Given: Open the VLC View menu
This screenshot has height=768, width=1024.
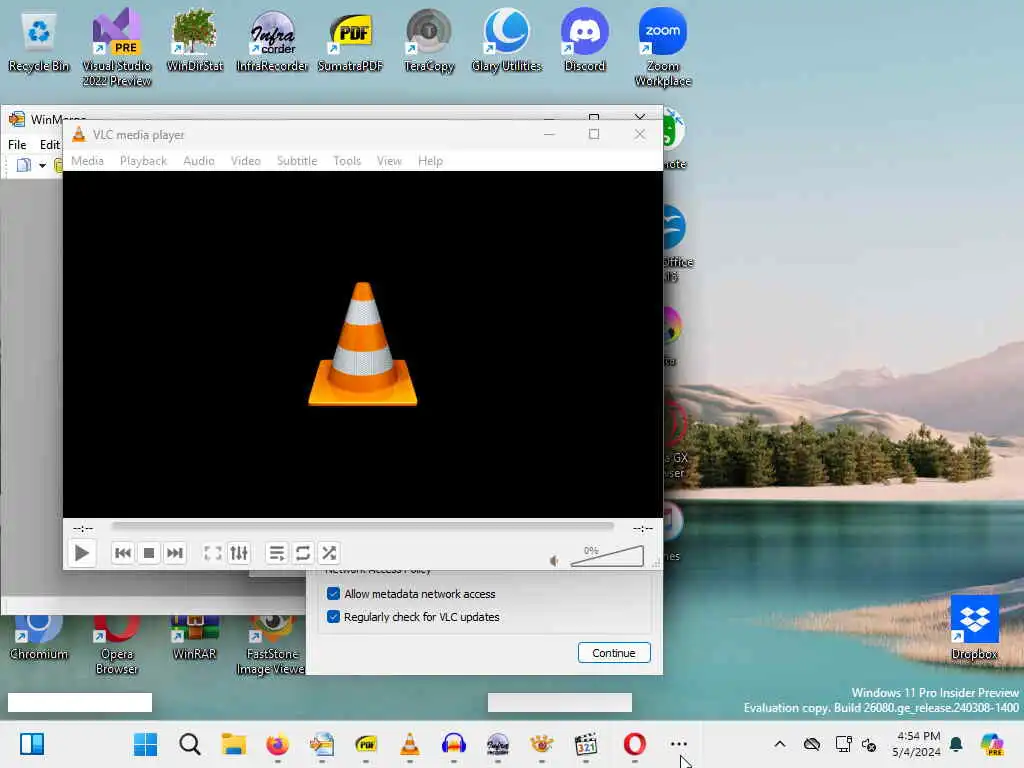Looking at the screenshot, I should [389, 161].
